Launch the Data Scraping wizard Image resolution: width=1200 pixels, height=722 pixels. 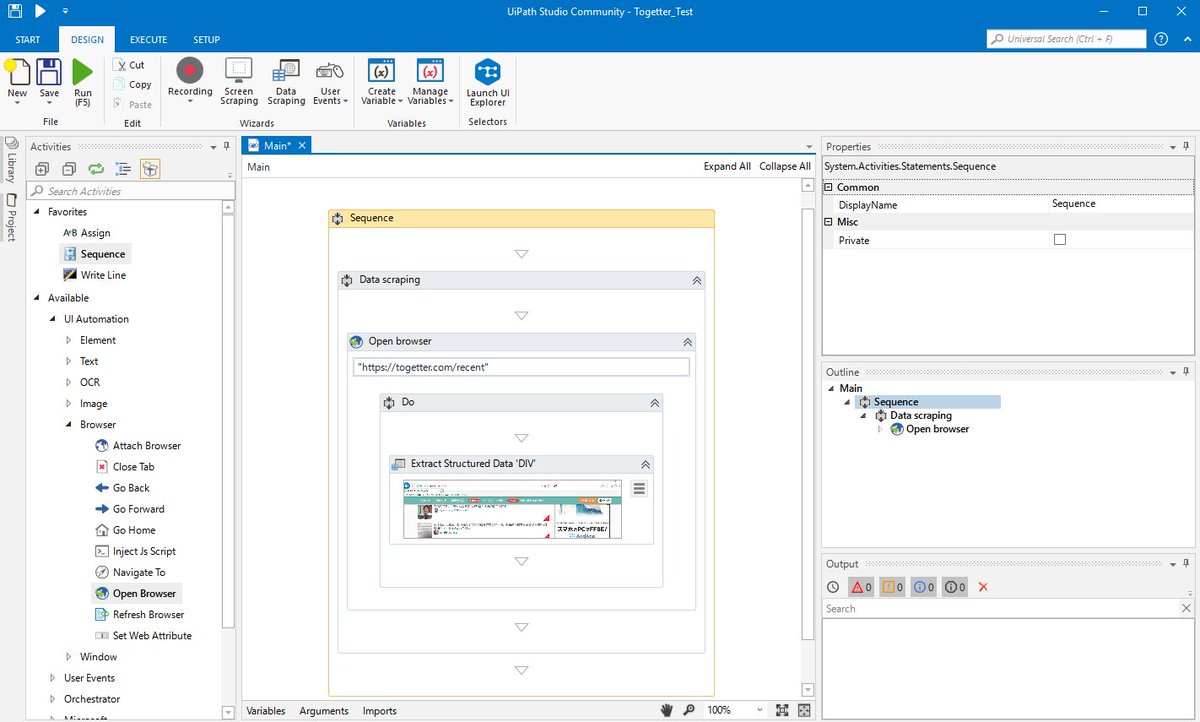[x=286, y=81]
